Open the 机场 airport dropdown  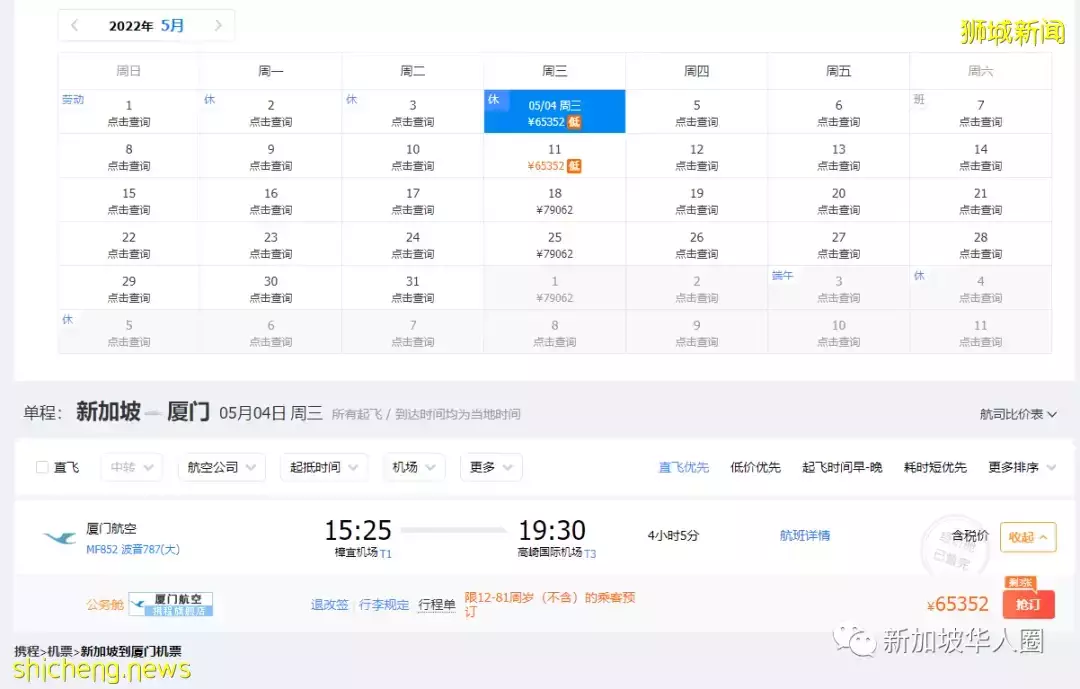pos(414,467)
